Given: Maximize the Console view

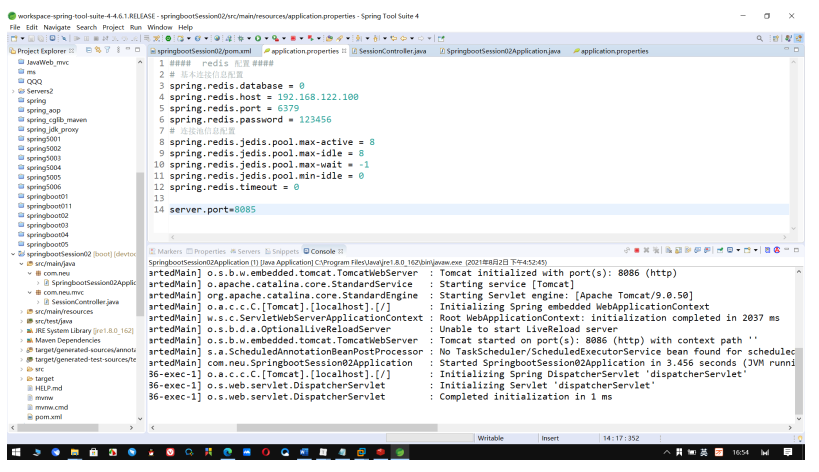Looking at the screenshot, I should click(797, 251).
